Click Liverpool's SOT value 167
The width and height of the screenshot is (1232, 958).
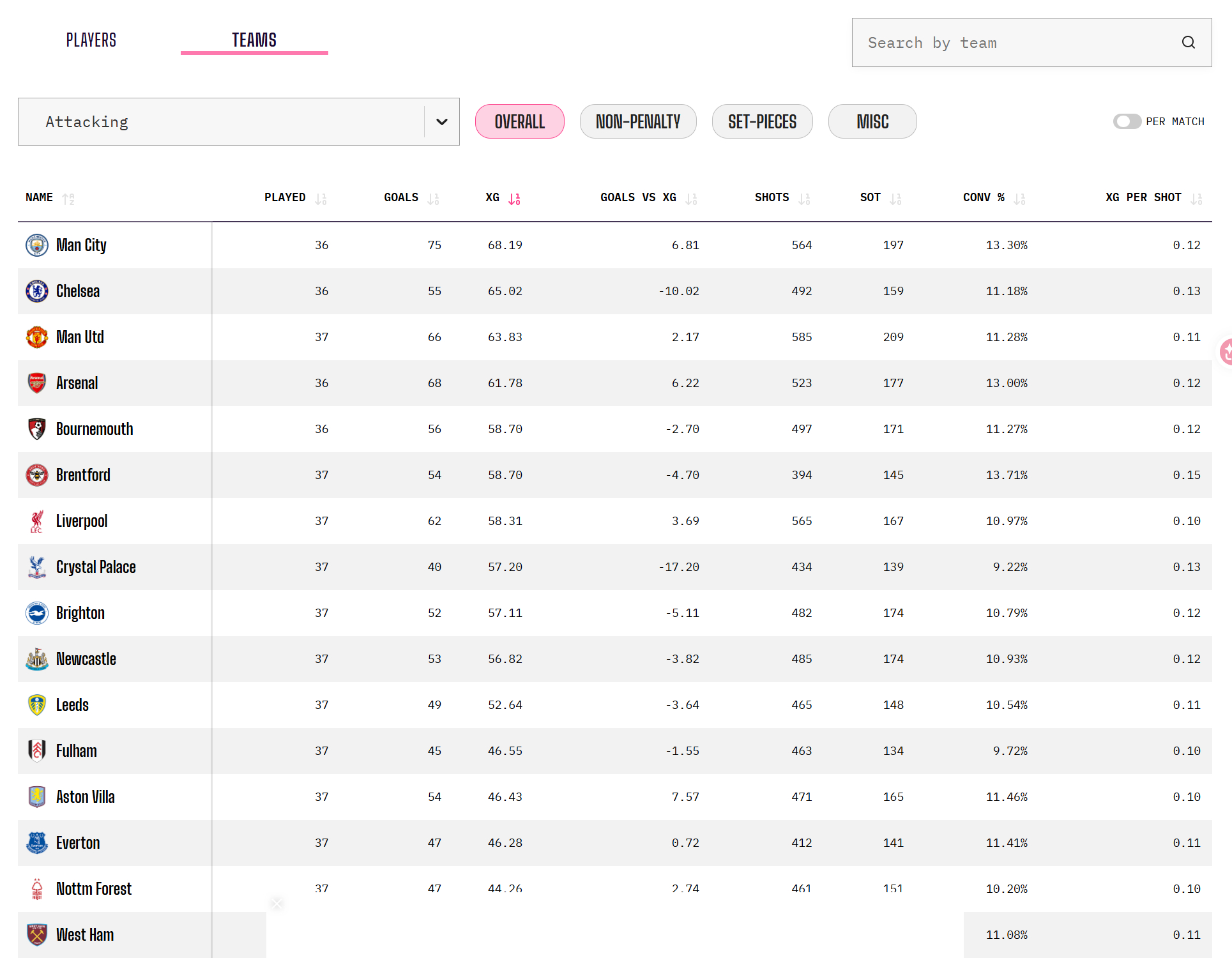894,521
